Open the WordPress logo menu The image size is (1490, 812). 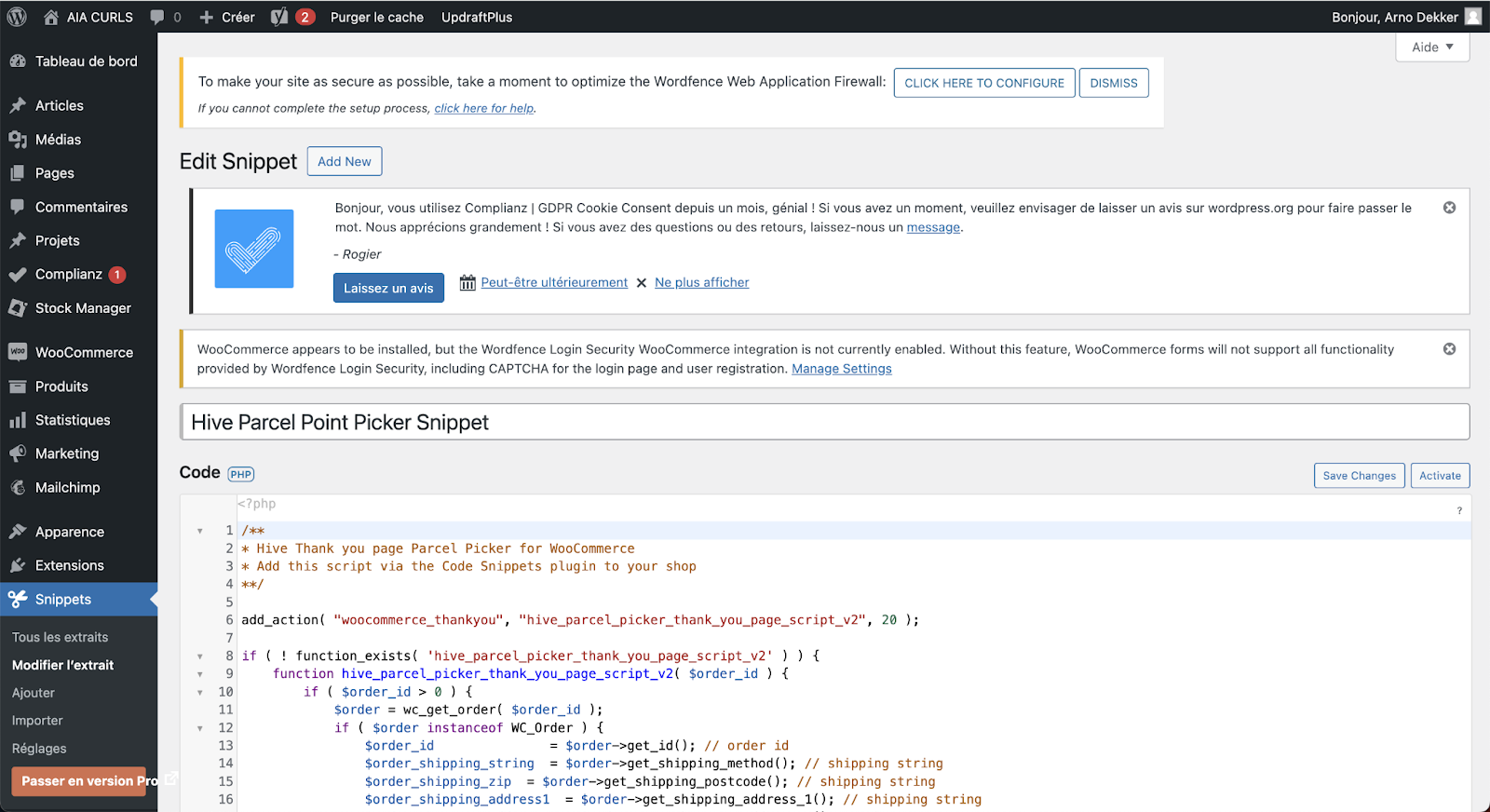(x=17, y=17)
